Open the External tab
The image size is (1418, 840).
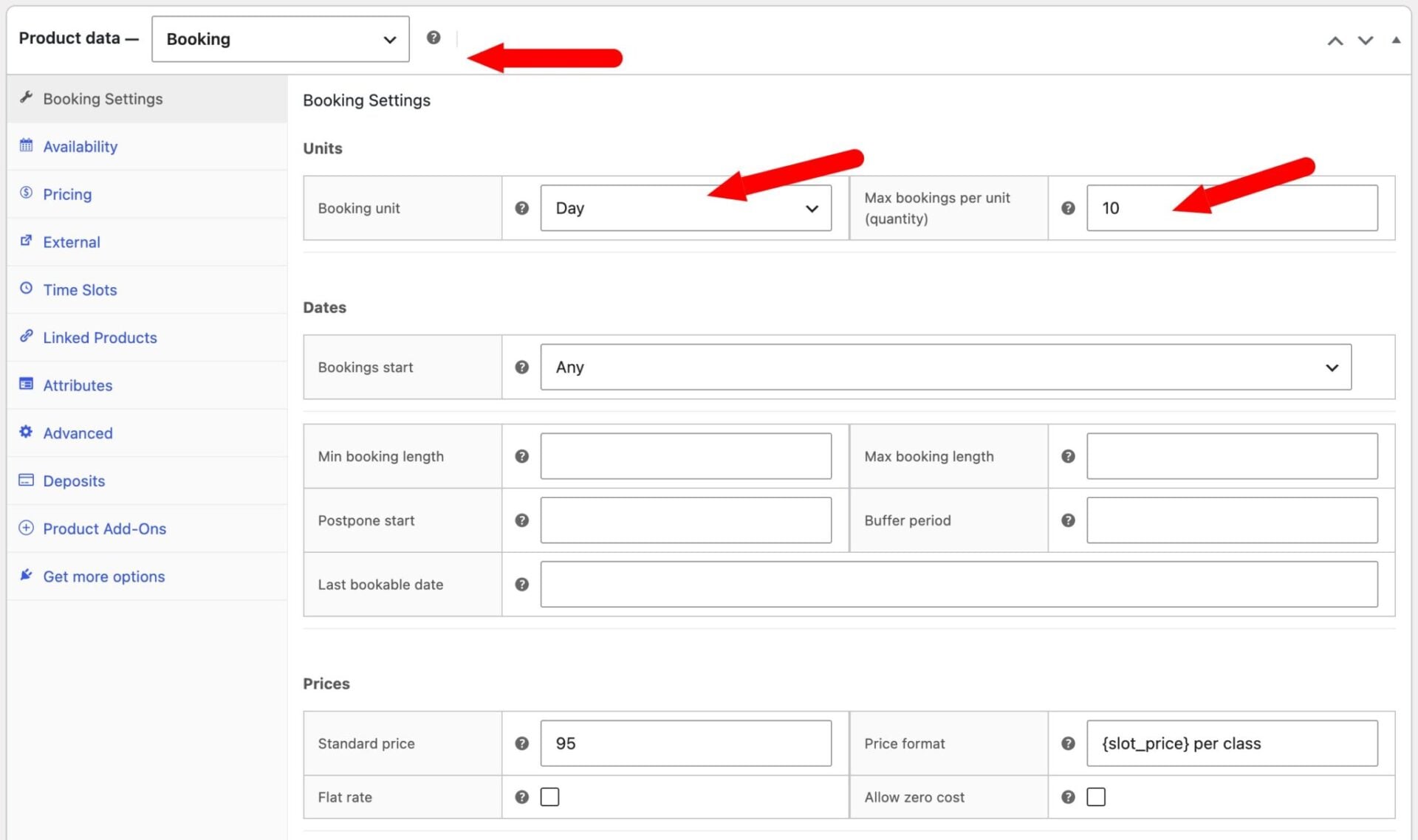click(x=147, y=242)
